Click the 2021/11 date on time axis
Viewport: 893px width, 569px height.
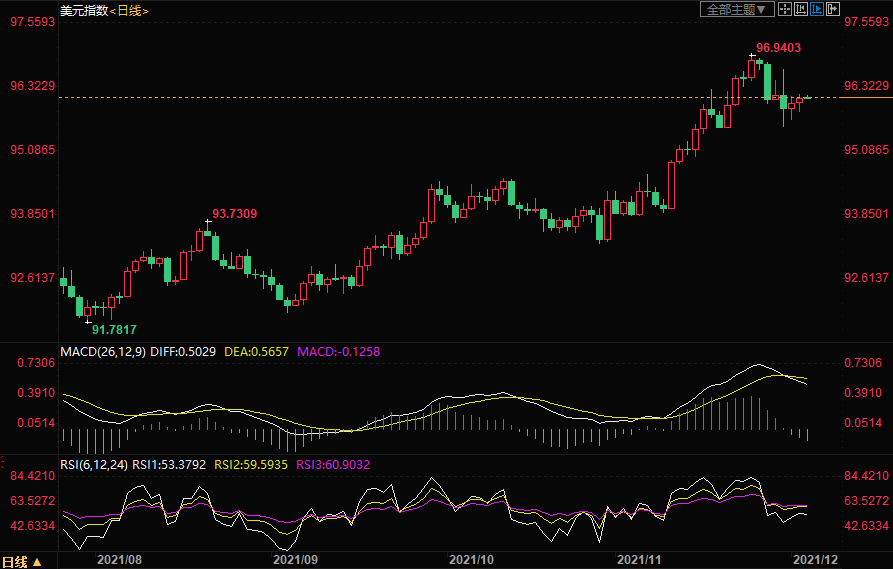point(638,561)
